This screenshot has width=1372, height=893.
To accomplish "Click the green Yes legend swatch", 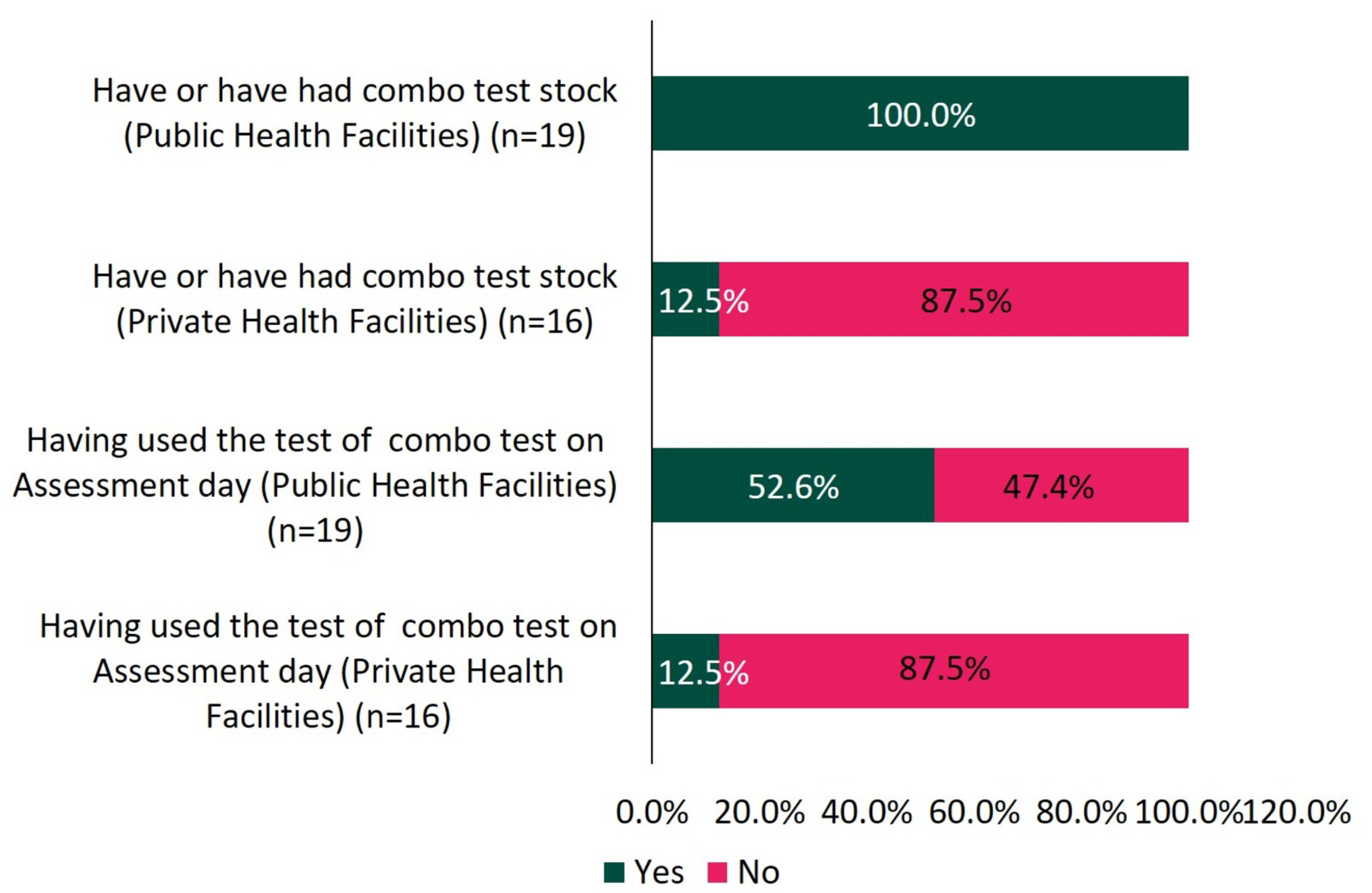I will (x=614, y=872).
